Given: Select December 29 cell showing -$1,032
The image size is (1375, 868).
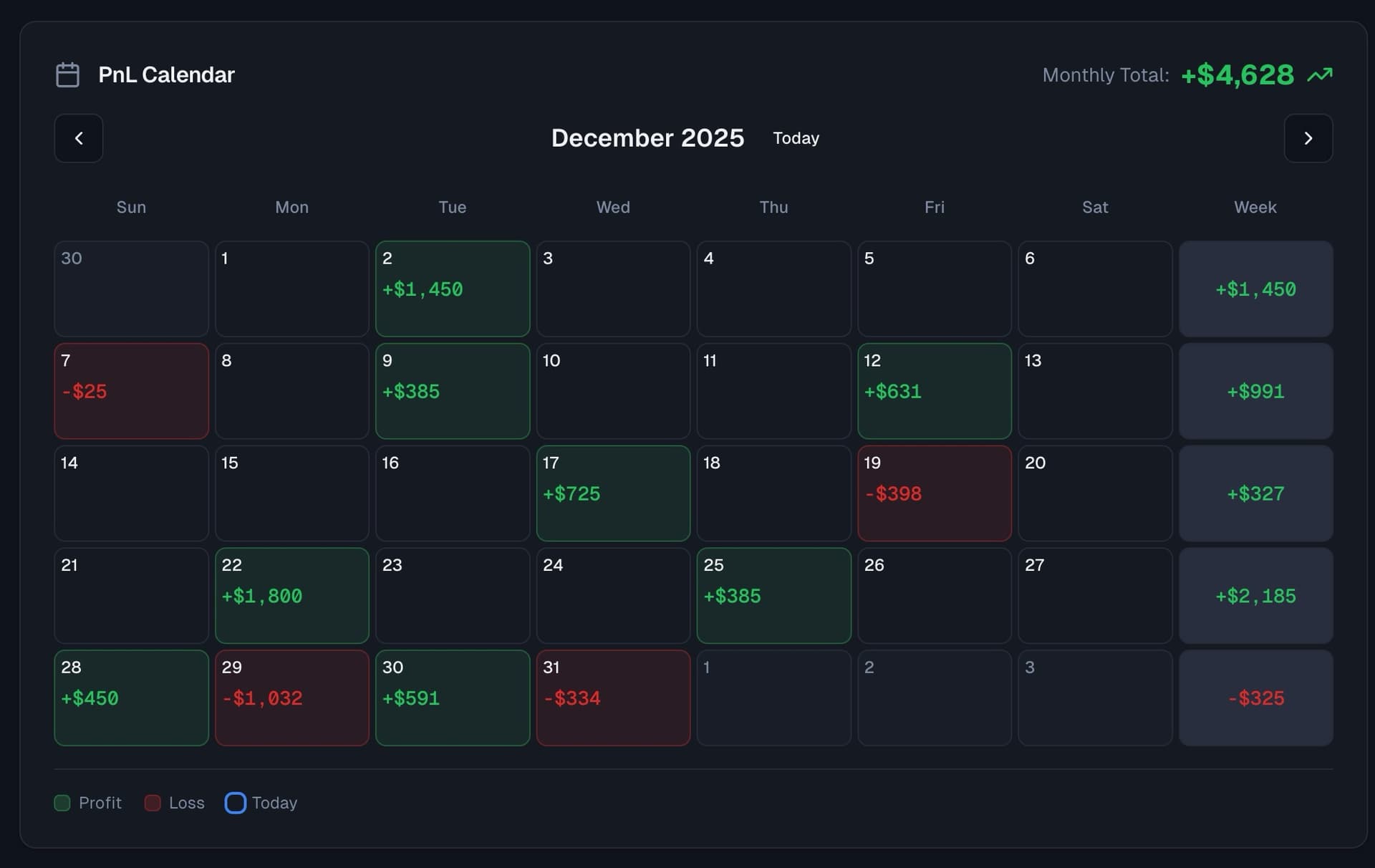Looking at the screenshot, I should [291, 698].
